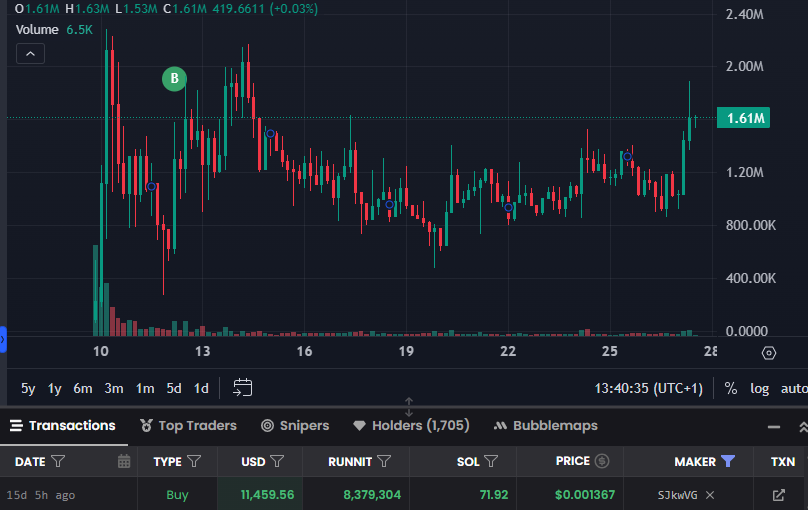Click the $0.001367 price value

point(585,495)
